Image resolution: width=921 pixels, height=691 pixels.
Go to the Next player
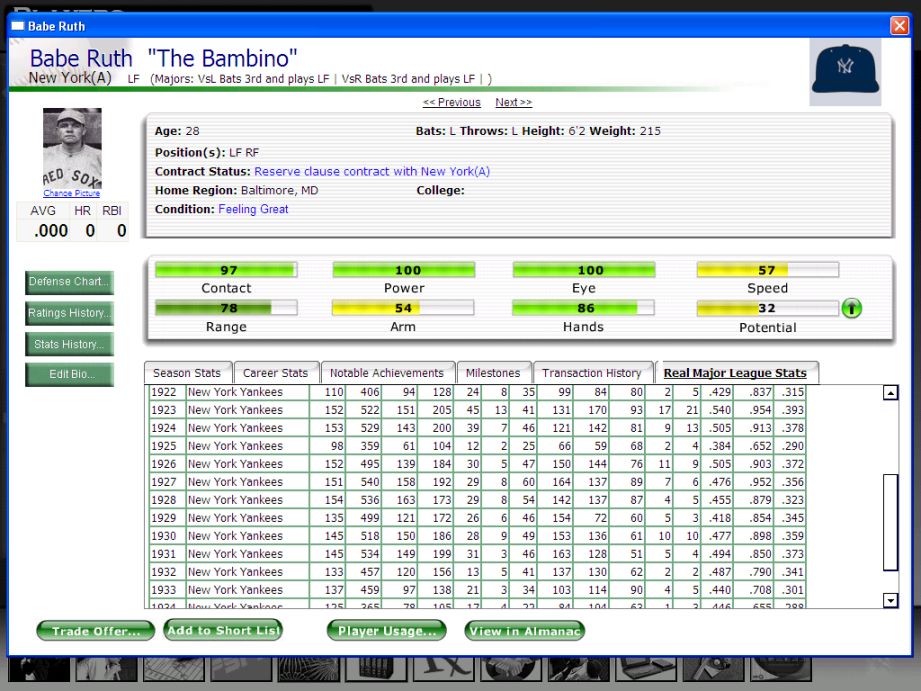click(513, 102)
